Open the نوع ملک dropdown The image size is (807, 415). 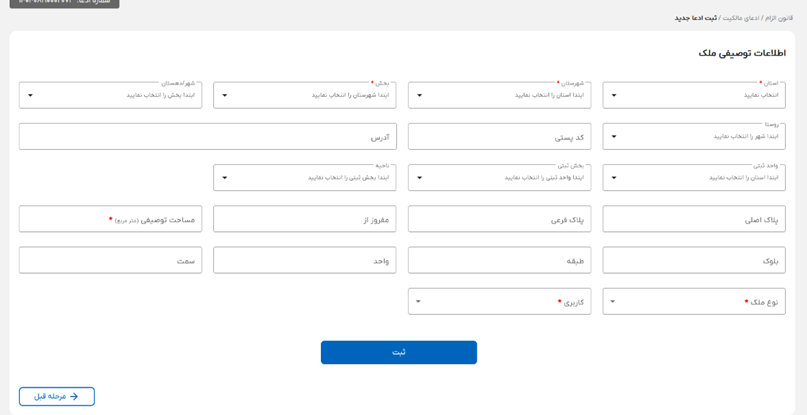[x=694, y=302]
